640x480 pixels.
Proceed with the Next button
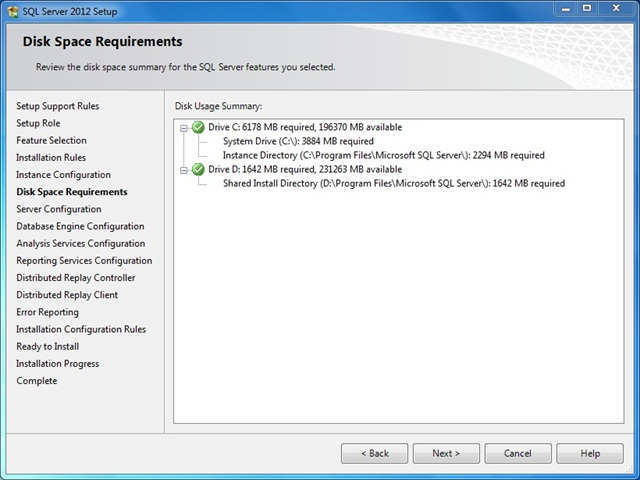(446, 453)
